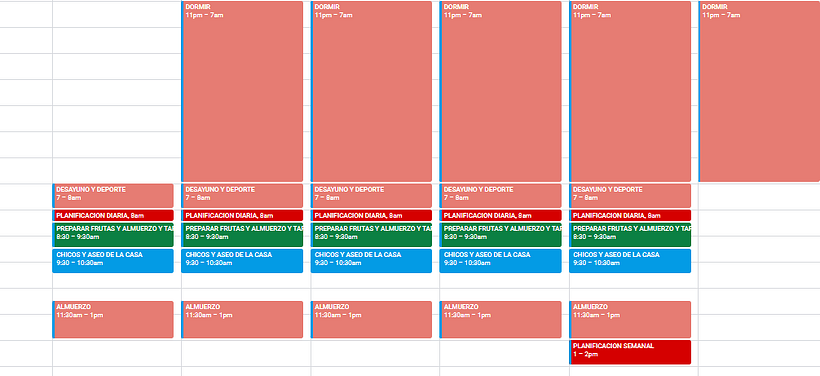Click blue CHICOS Y ASEO event in third day column

pos(371,261)
